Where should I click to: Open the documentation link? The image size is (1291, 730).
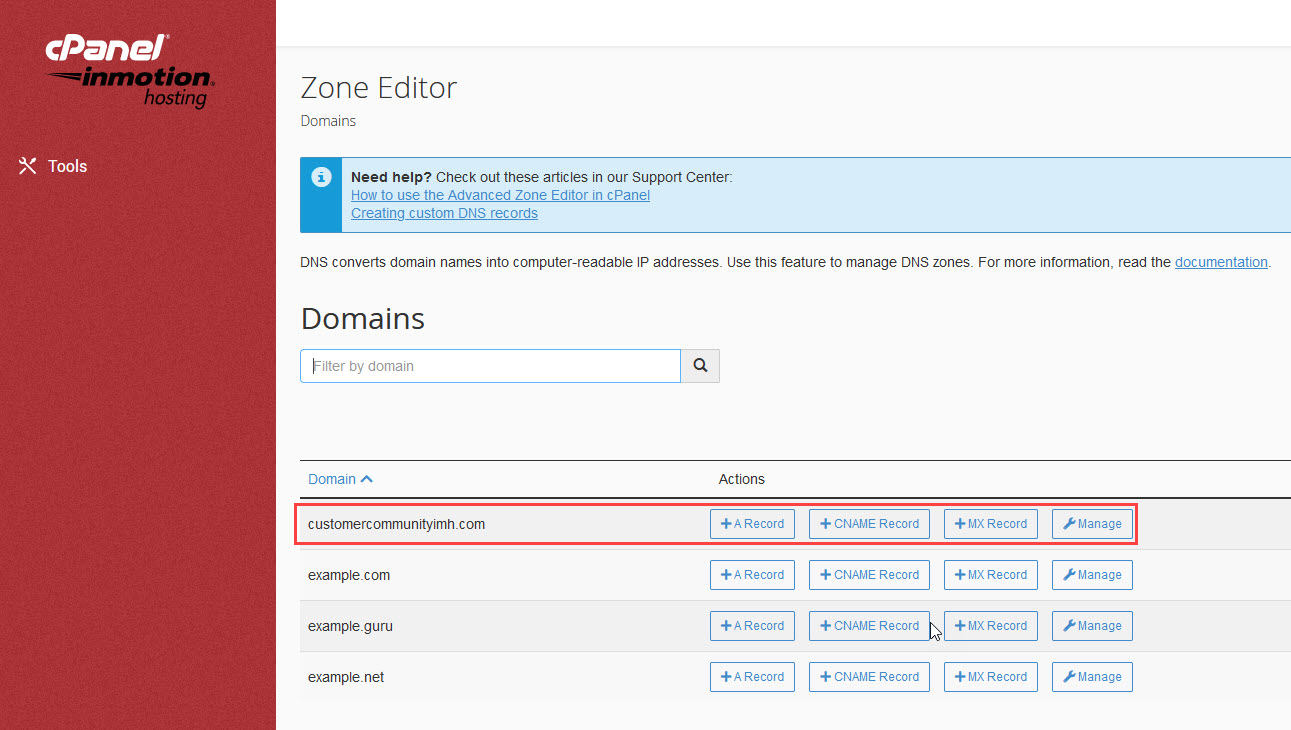[x=1220, y=262]
